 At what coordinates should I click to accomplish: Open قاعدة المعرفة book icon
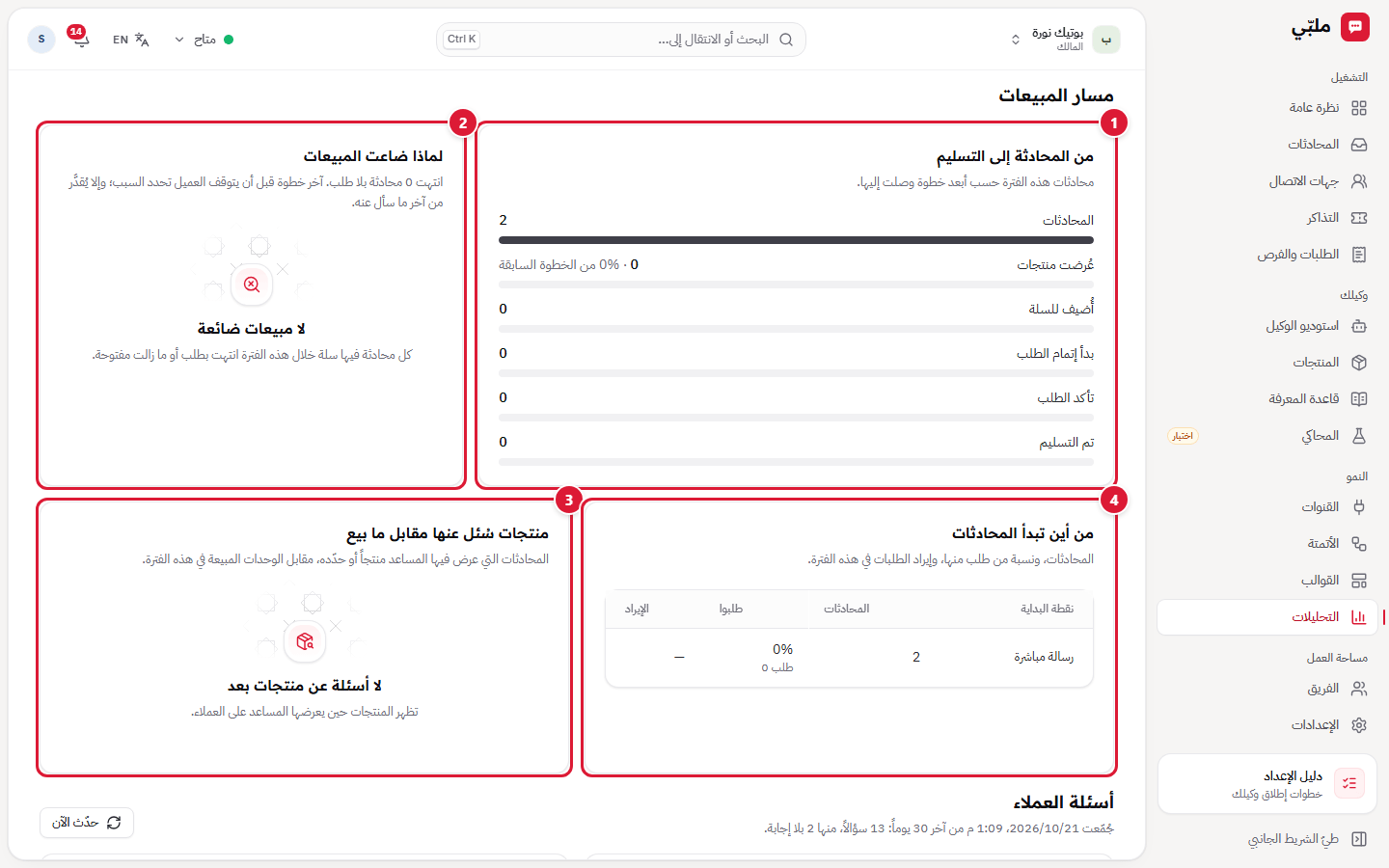[x=1359, y=399]
